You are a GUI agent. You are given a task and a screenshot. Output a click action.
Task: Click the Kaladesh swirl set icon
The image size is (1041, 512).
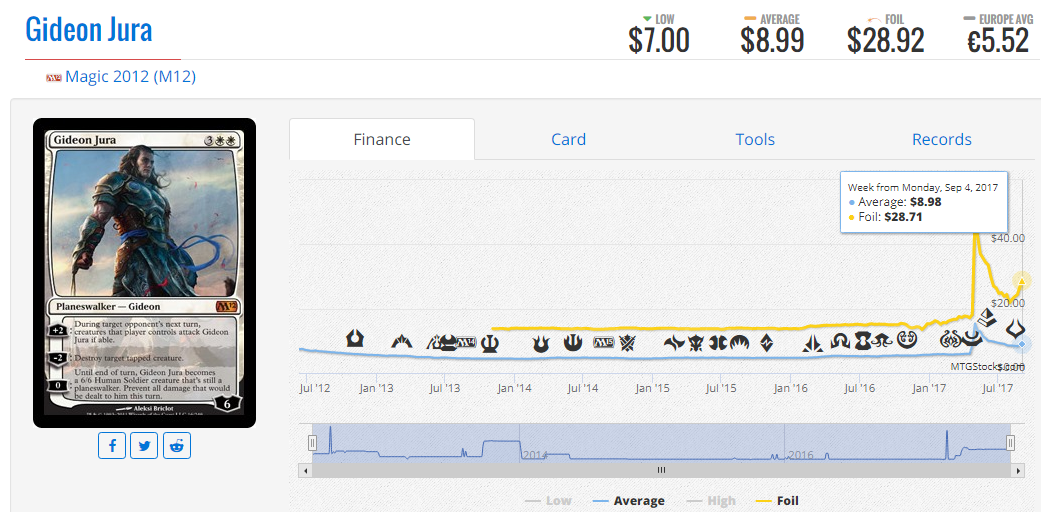pyautogui.click(x=906, y=341)
